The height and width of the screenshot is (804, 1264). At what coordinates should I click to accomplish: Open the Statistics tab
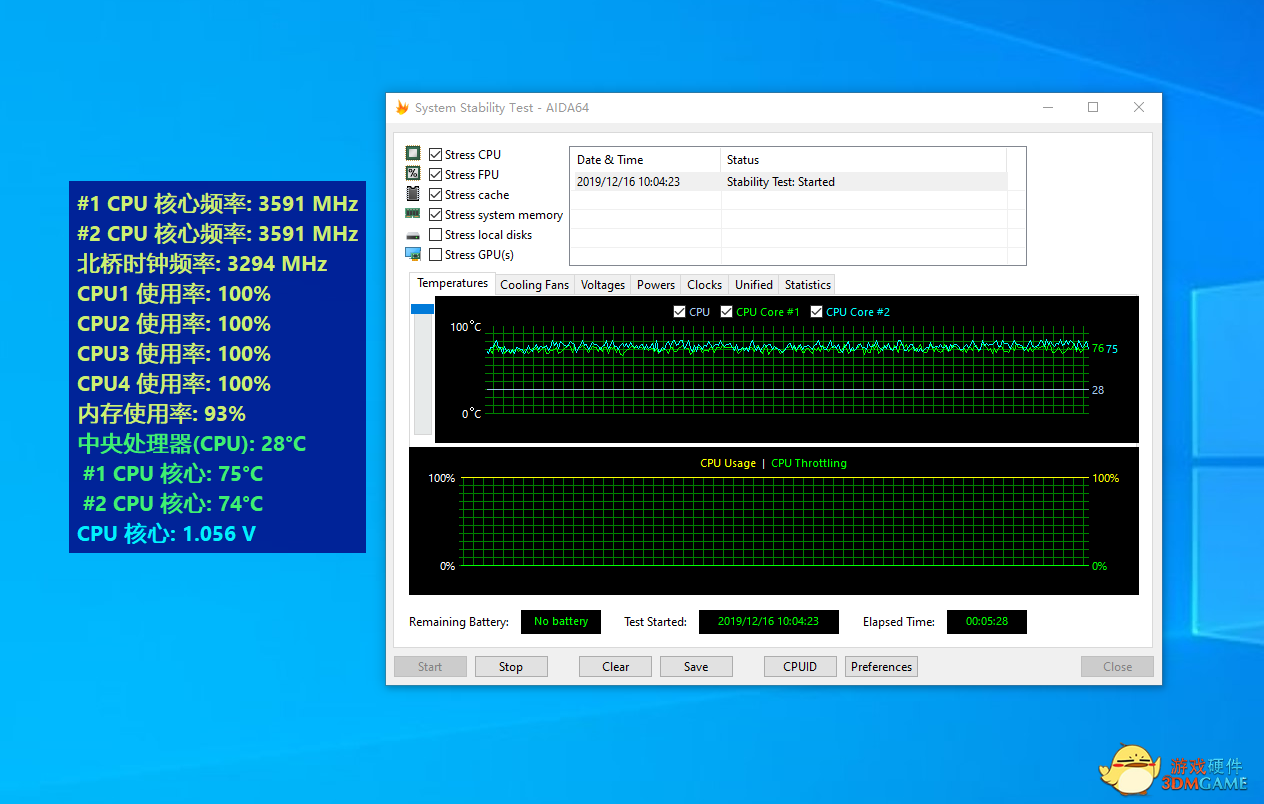pos(807,285)
